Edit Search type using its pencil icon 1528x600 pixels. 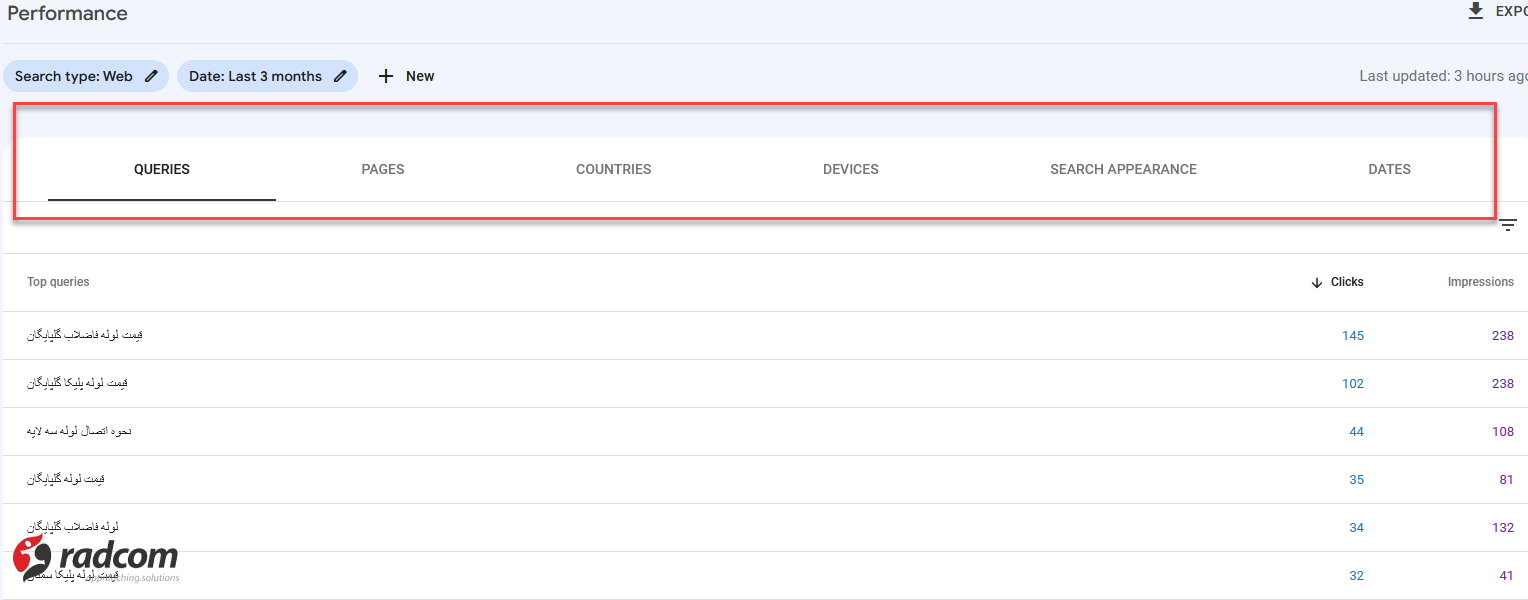[152, 76]
